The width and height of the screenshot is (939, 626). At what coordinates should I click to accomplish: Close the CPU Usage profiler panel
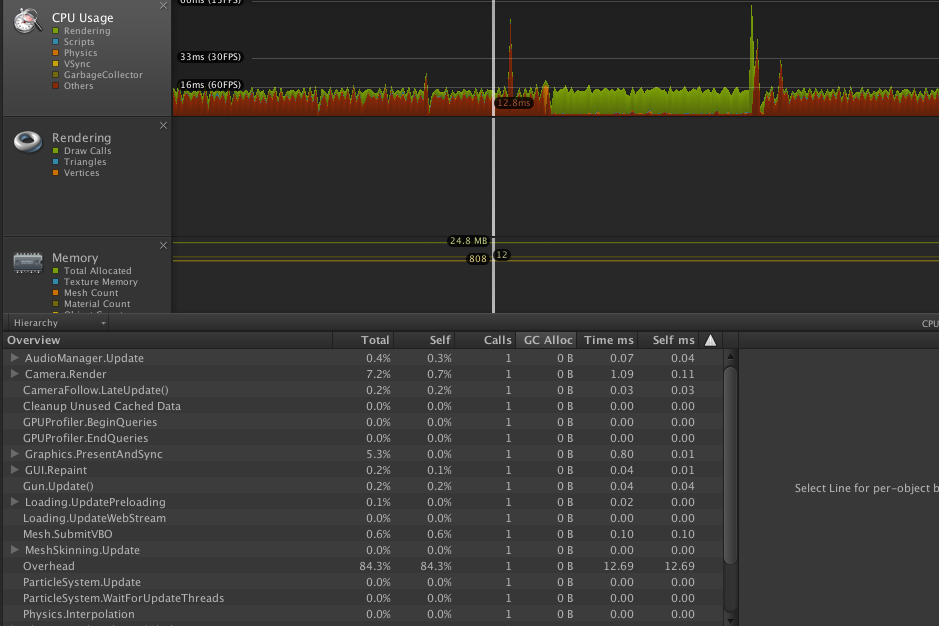point(163,6)
